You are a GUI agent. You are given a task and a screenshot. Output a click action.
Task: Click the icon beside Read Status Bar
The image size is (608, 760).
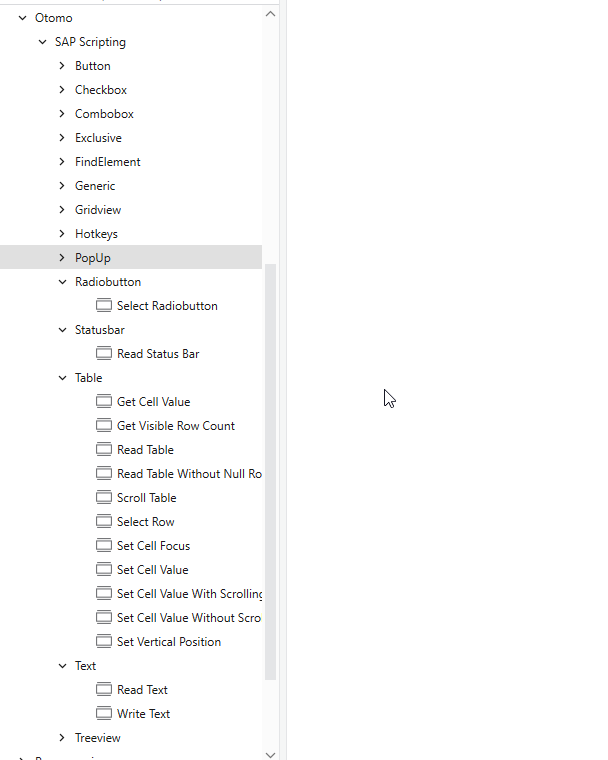click(104, 354)
